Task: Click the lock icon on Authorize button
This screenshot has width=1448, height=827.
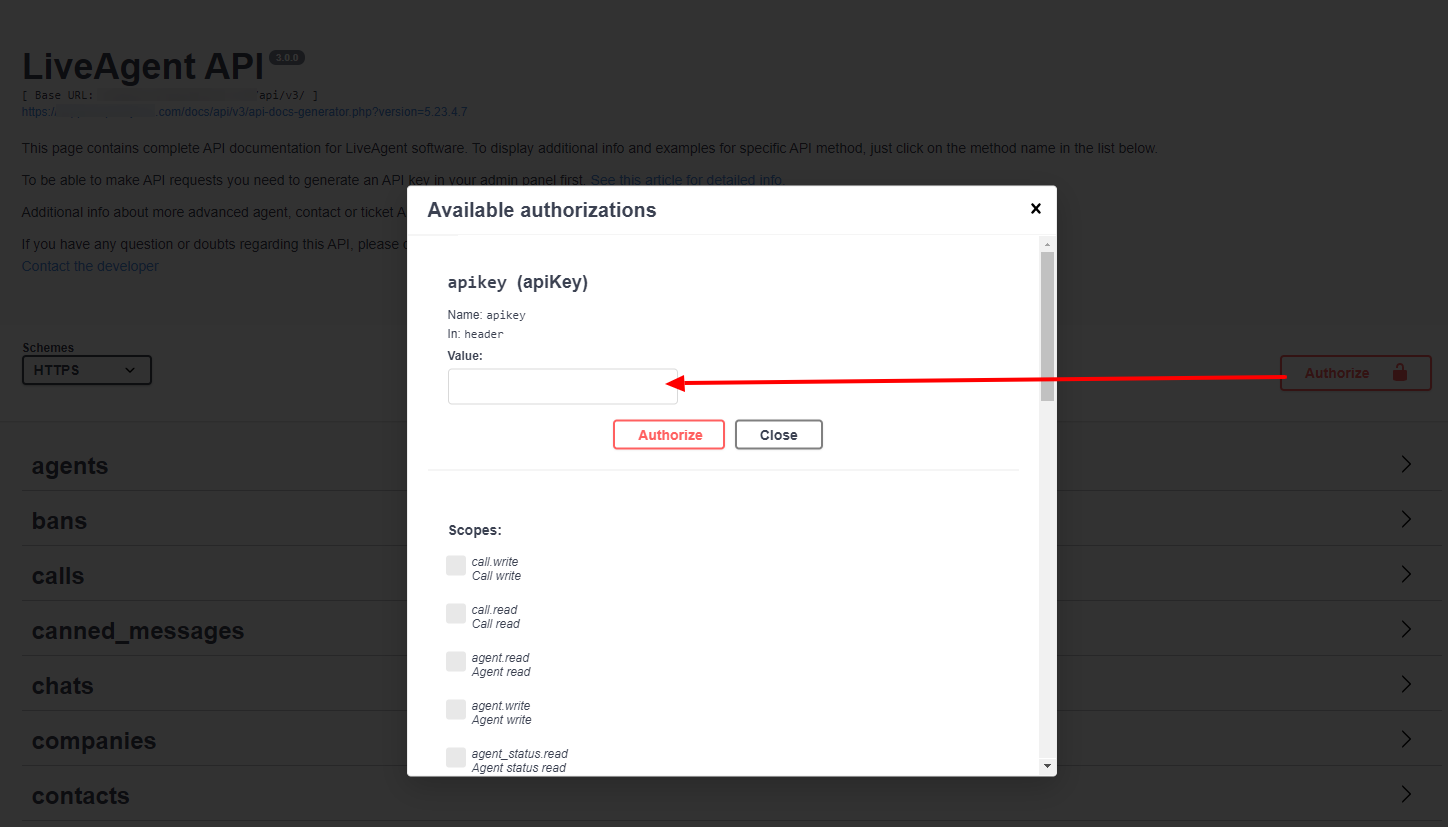Action: pos(1399,373)
